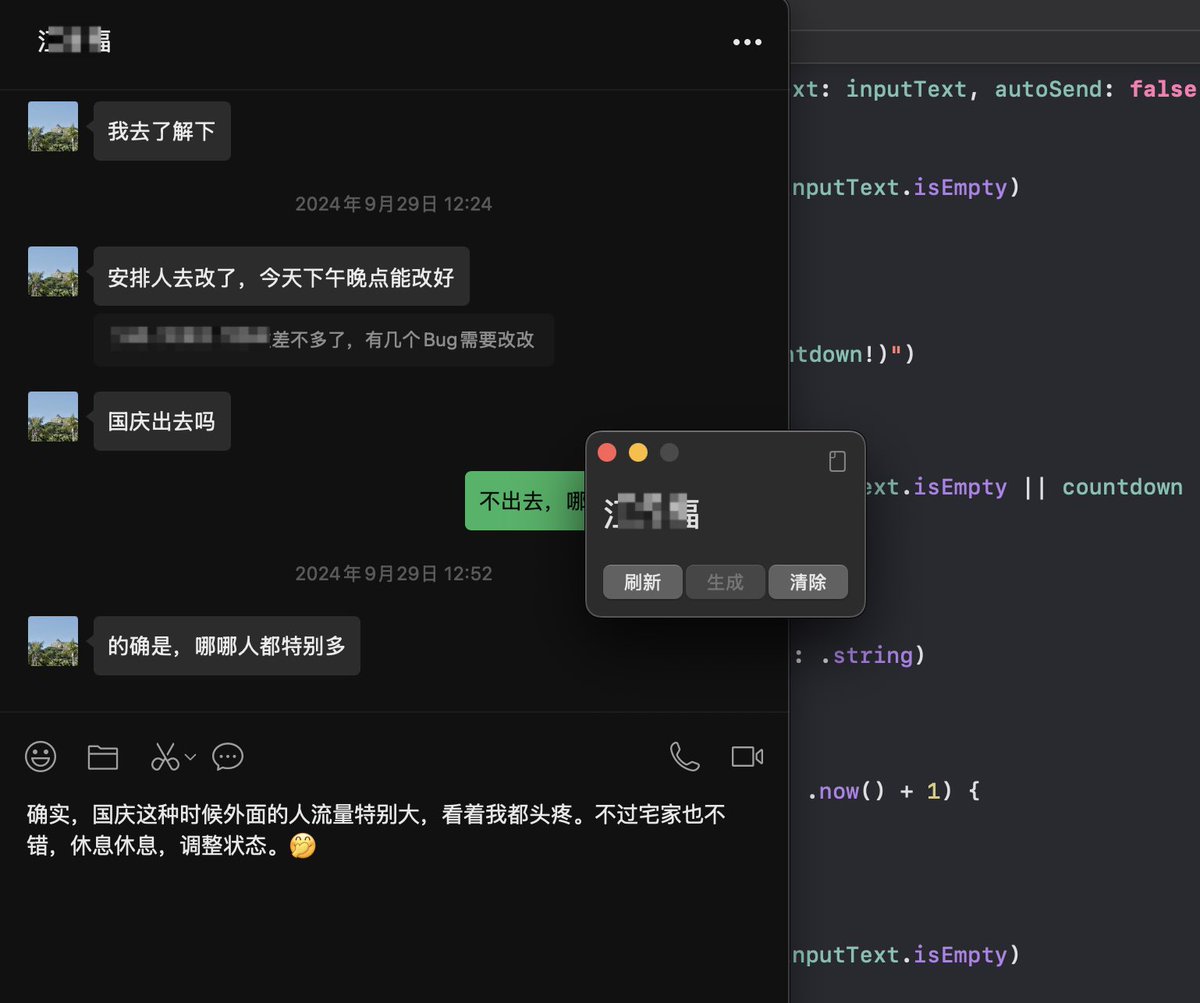The height and width of the screenshot is (1003, 1200).
Task: Click the 刷新 button in popup
Action: click(x=643, y=582)
